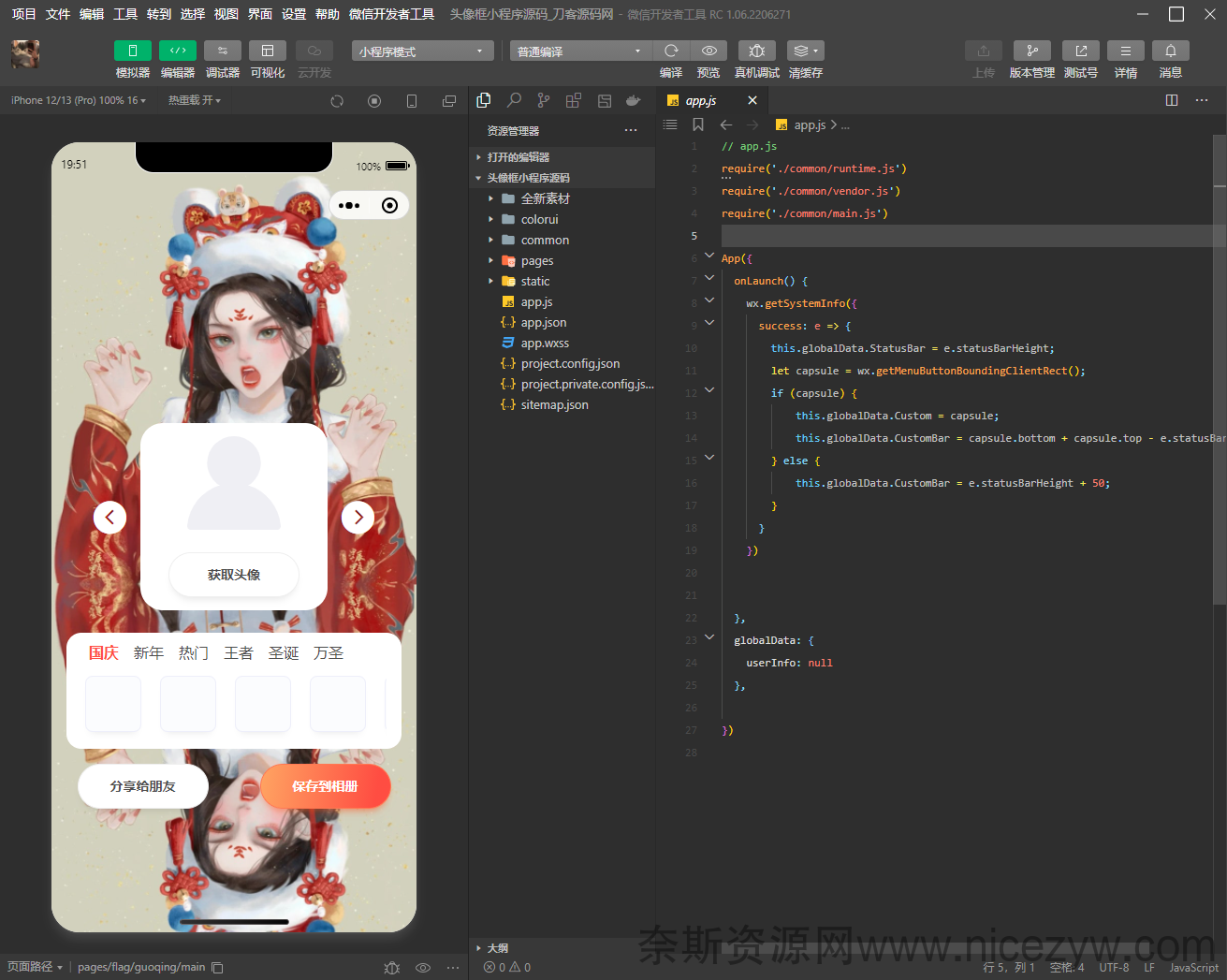Expand the colorui folder
1227x980 pixels.
pyautogui.click(x=562, y=219)
